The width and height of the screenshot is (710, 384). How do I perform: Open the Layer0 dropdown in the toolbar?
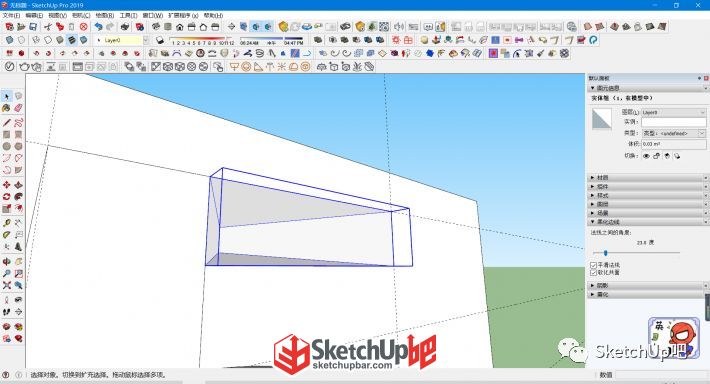123,40
